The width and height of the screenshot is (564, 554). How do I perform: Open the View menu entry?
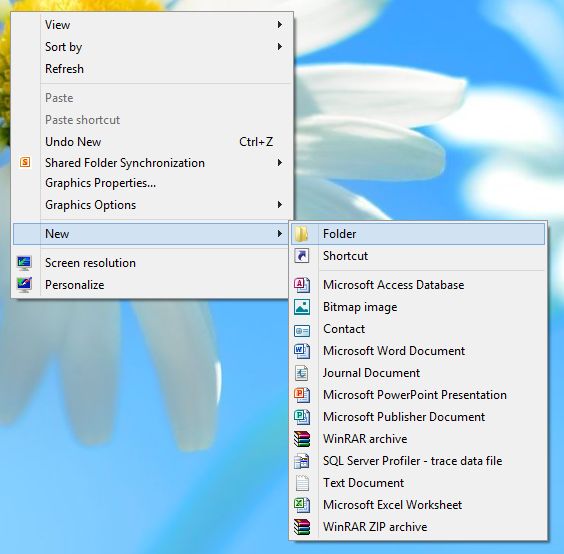pos(152,25)
